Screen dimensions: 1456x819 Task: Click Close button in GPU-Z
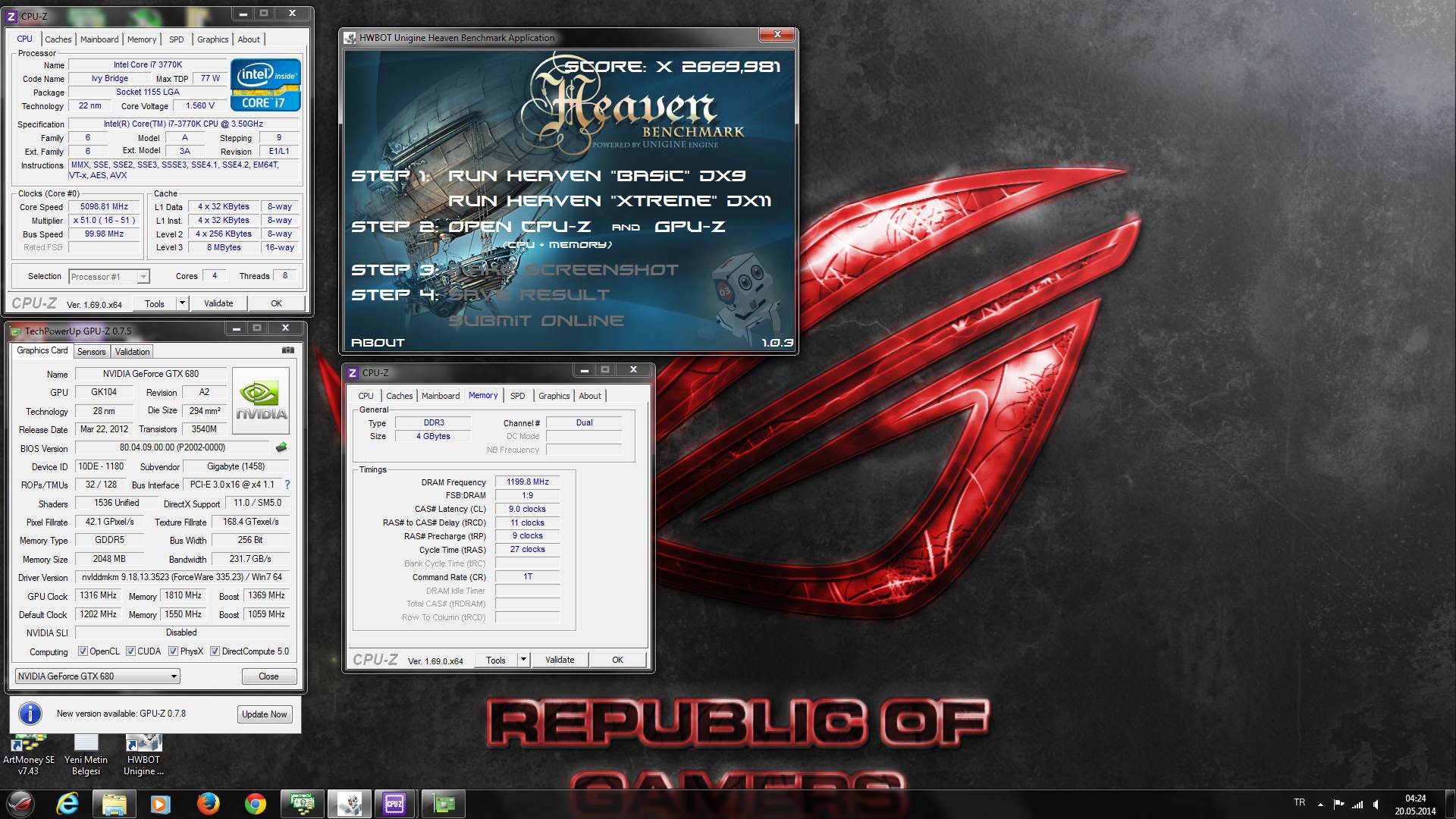[268, 676]
